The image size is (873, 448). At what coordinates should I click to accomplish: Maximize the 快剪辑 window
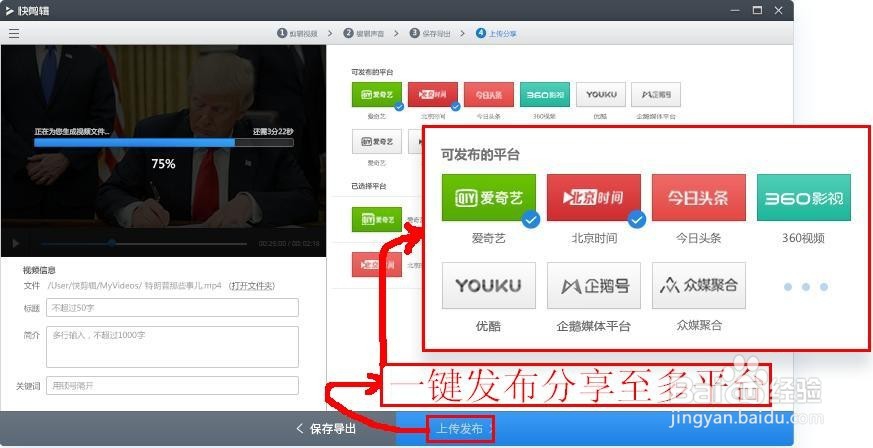(757, 10)
